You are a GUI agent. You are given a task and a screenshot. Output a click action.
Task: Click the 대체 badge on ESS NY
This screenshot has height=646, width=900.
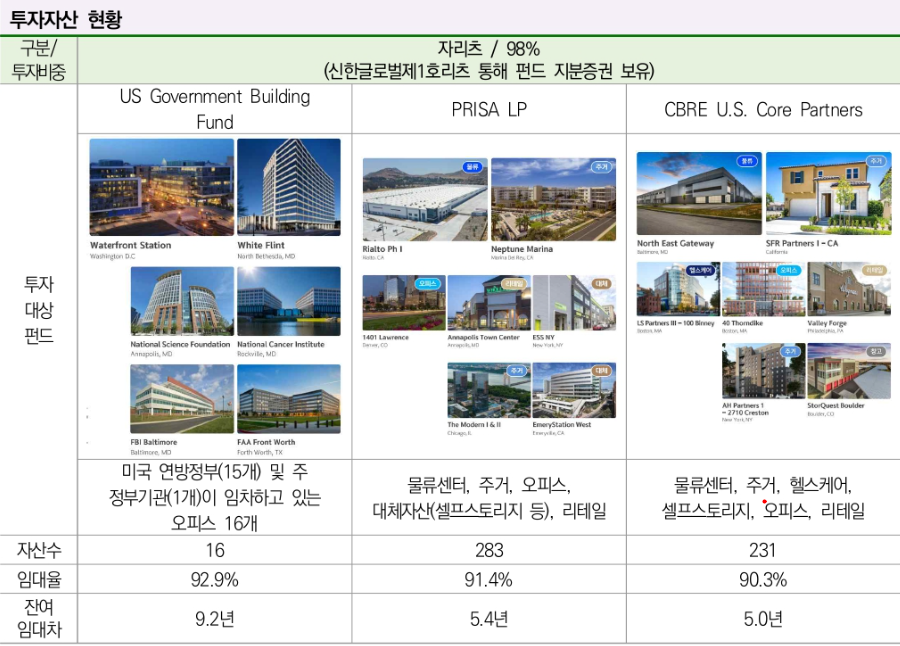[602, 284]
